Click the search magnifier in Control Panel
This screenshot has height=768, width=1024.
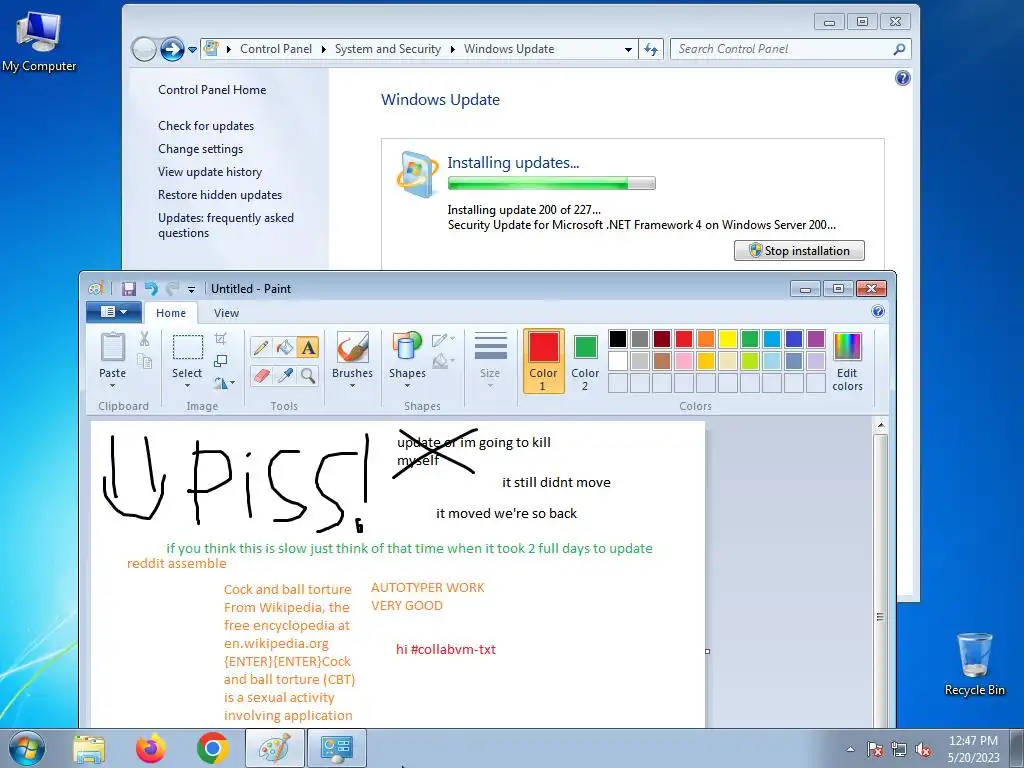(x=899, y=49)
